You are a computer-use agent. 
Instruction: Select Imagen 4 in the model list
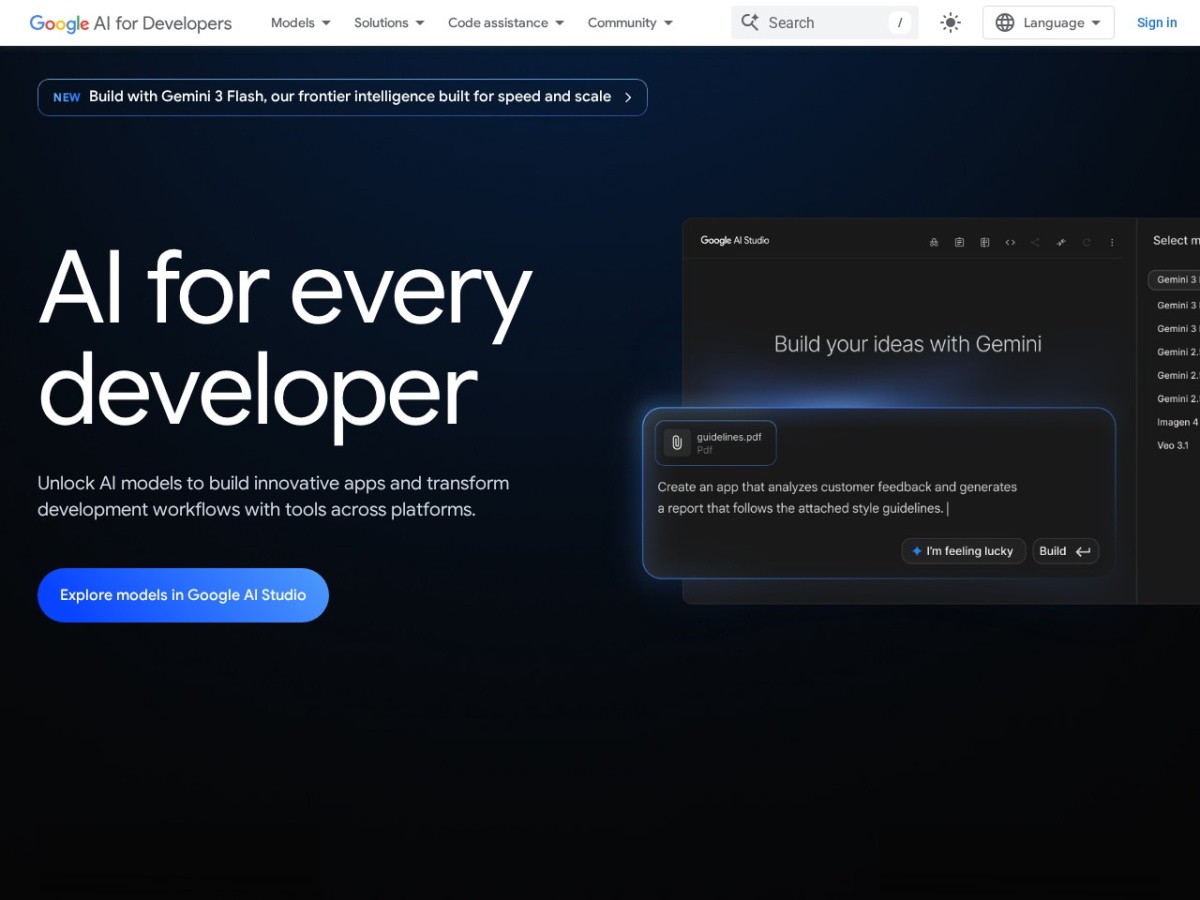[1178, 422]
